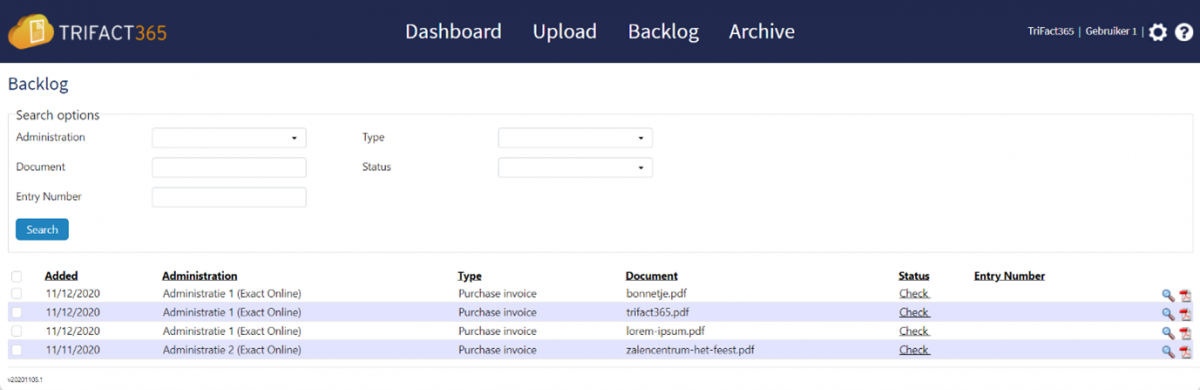The width and height of the screenshot is (1200, 390).
Task: Check the box for lorem-ipsum.pdf row
Action: [x=16, y=331]
